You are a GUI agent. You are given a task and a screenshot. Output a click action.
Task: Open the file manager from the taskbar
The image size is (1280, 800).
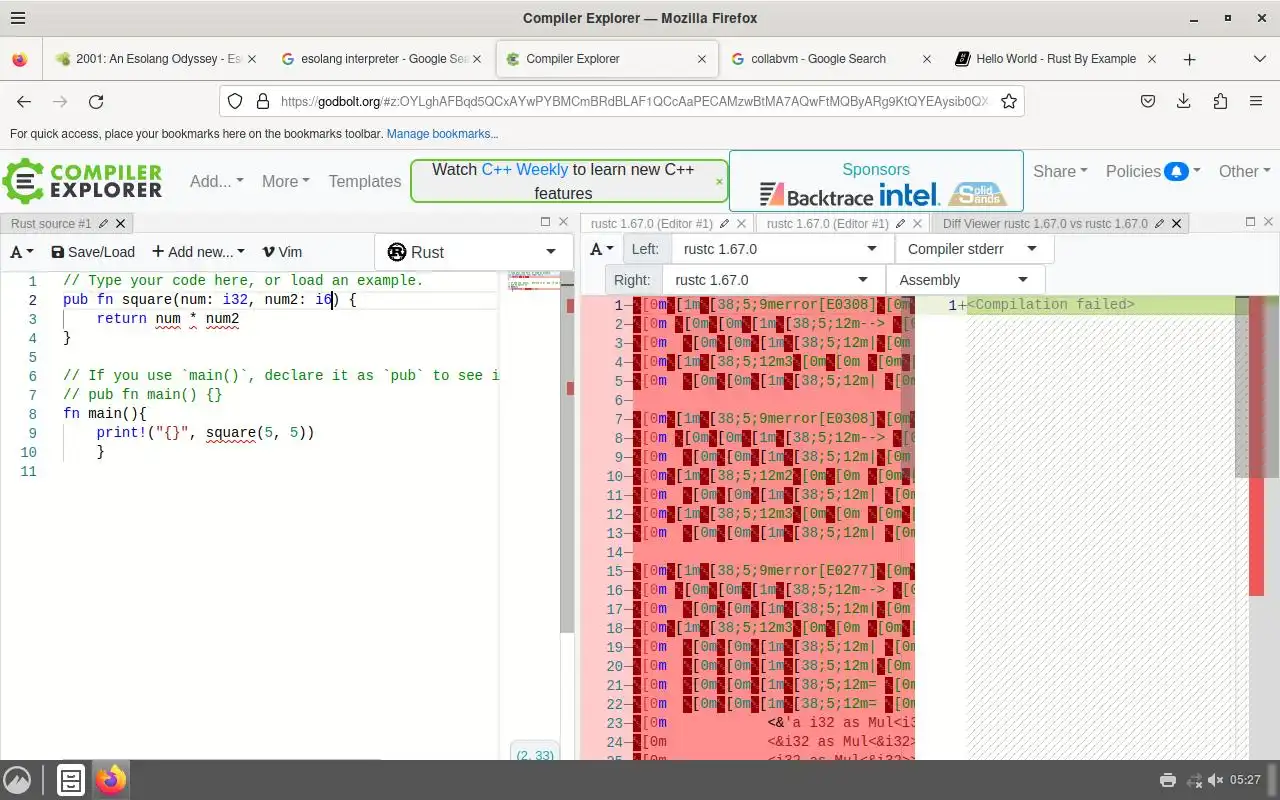click(x=71, y=780)
